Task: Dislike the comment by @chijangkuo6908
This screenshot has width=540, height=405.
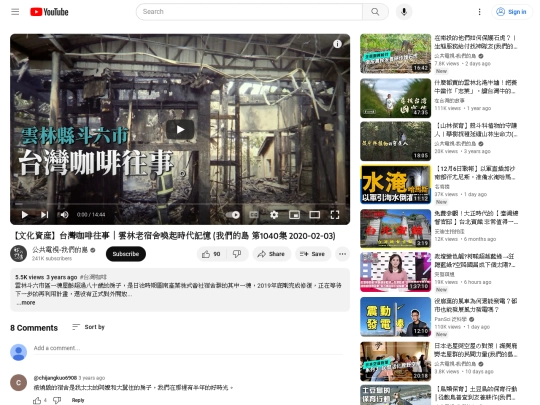Action: tap(57, 400)
